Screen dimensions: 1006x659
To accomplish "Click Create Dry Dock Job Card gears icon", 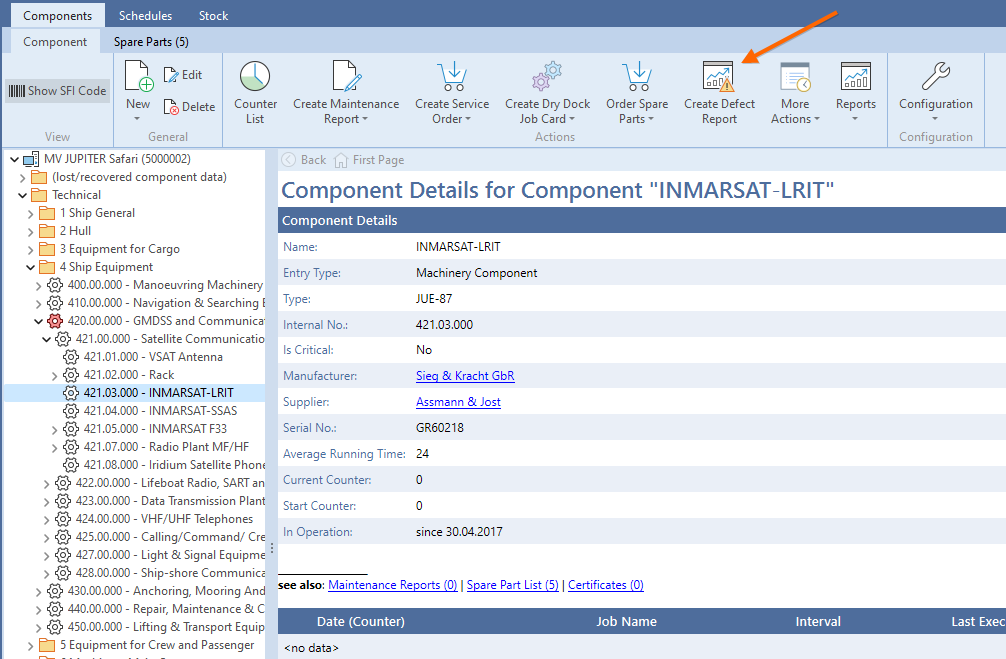I will [x=547, y=76].
